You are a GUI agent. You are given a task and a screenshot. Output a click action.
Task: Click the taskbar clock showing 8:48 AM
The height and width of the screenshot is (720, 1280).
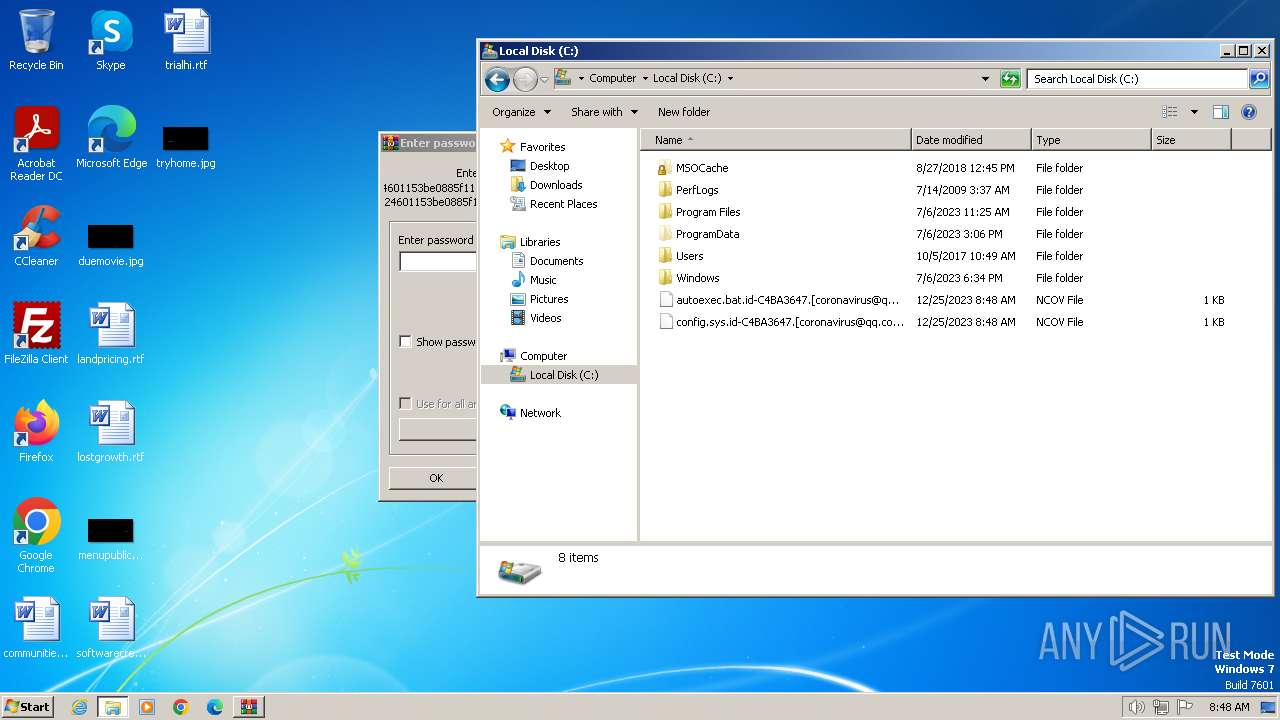click(1229, 707)
